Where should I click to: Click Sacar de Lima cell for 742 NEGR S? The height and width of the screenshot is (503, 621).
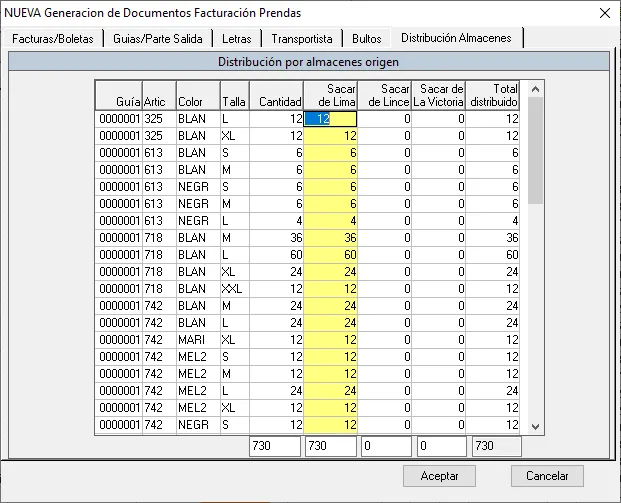330,425
